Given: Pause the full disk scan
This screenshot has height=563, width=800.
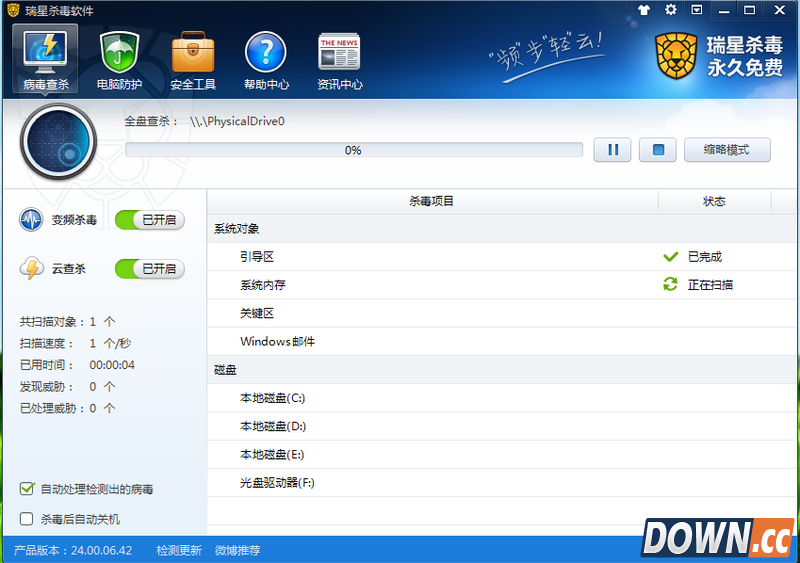Looking at the screenshot, I should click(x=612, y=150).
